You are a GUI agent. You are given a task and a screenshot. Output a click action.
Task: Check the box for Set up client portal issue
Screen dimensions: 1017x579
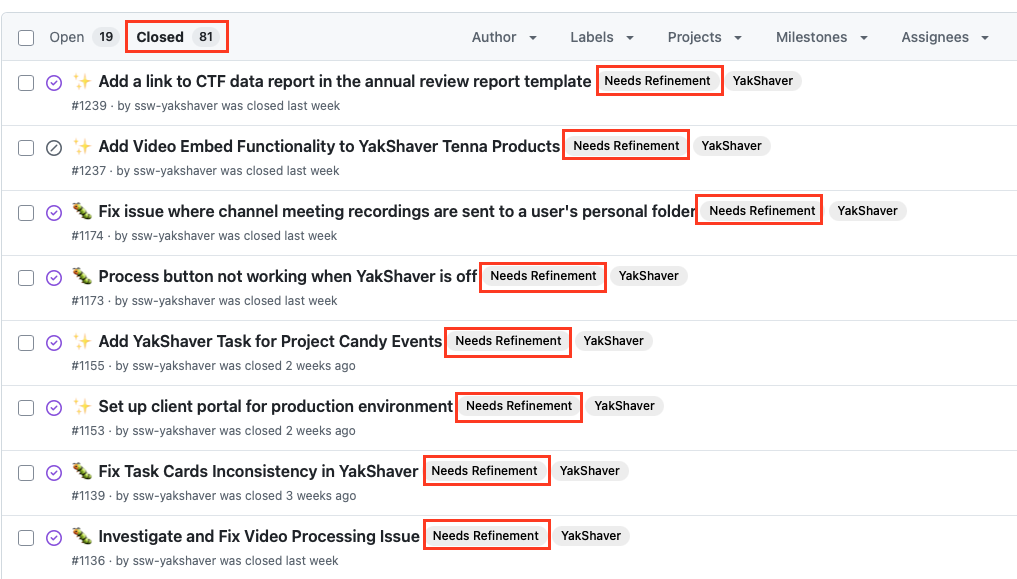pos(26,408)
